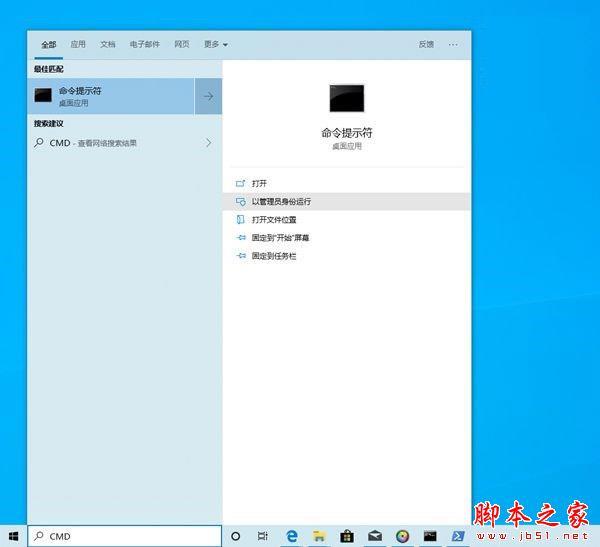Screen dimensions: 600x547
Task: Open File Explorer from taskbar
Action: tap(319, 536)
